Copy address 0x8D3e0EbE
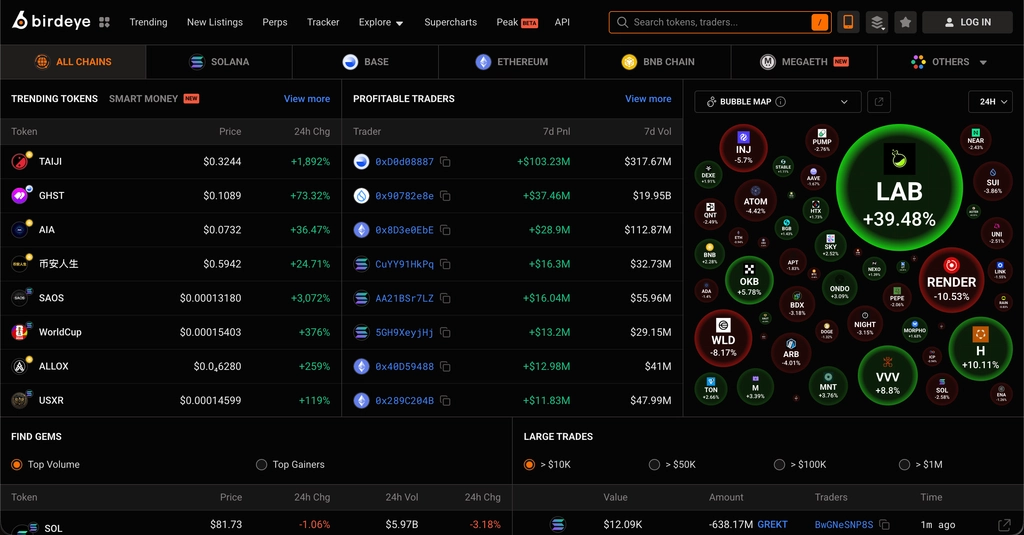The height and width of the screenshot is (535, 1024). click(445, 230)
